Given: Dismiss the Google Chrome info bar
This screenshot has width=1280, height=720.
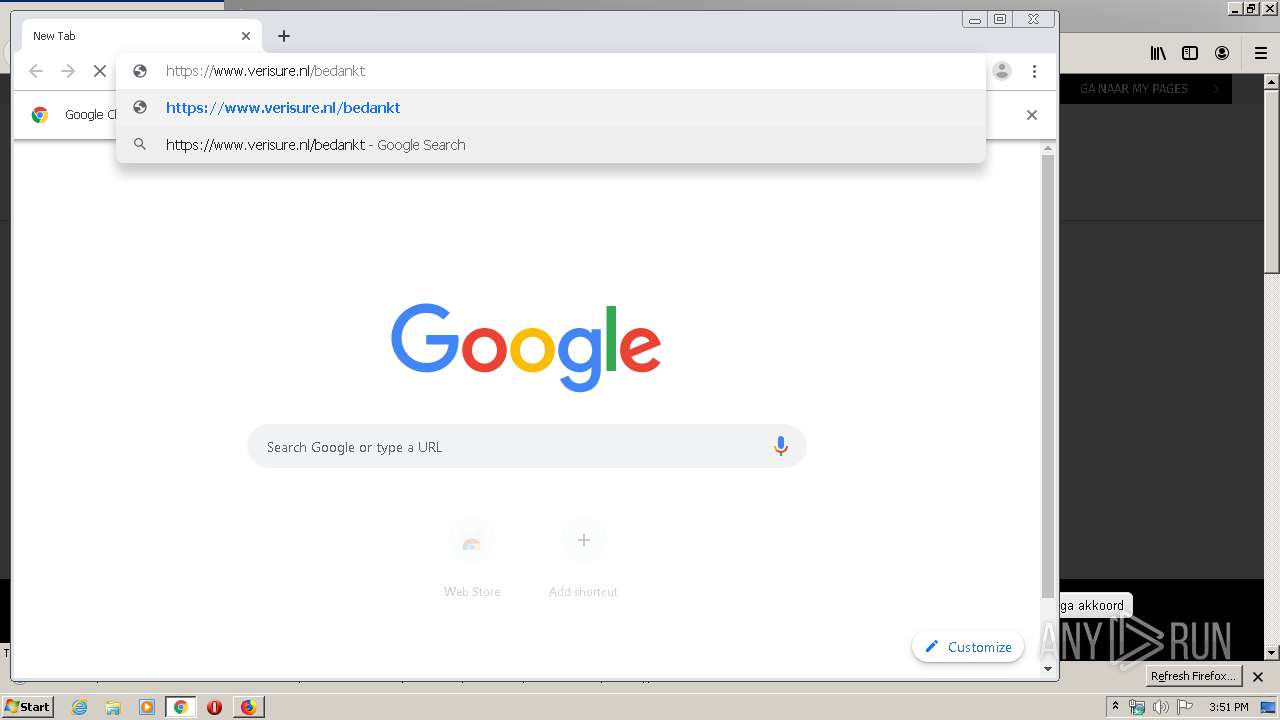Looking at the screenshot, I should [x=1032, y=115].
